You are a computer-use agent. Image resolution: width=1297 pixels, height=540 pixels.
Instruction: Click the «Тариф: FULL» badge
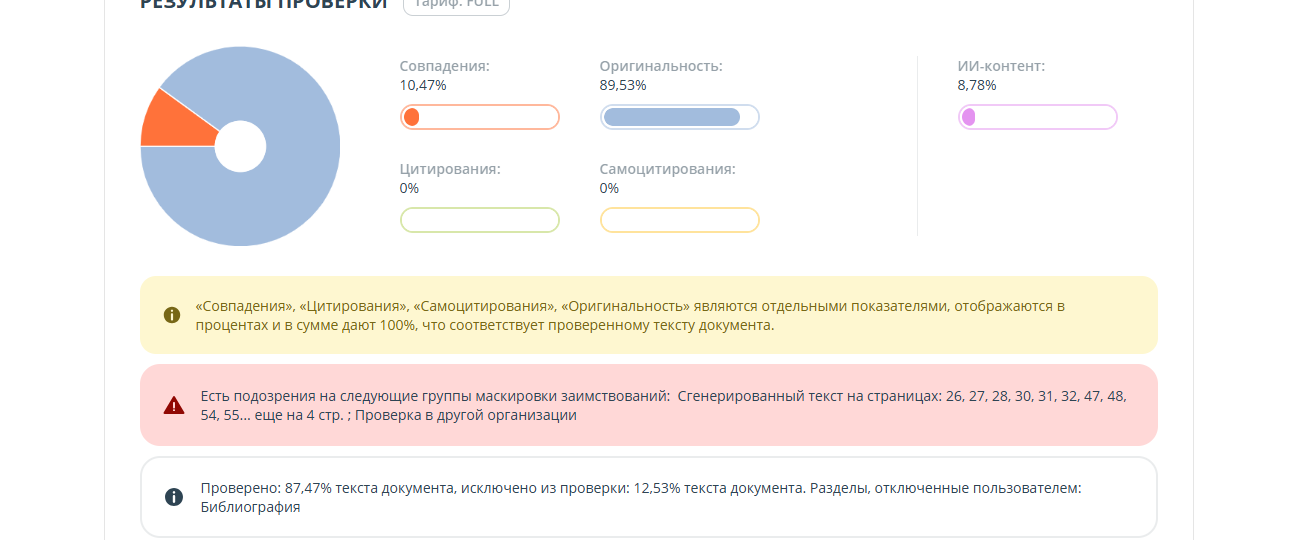[456, 4]
